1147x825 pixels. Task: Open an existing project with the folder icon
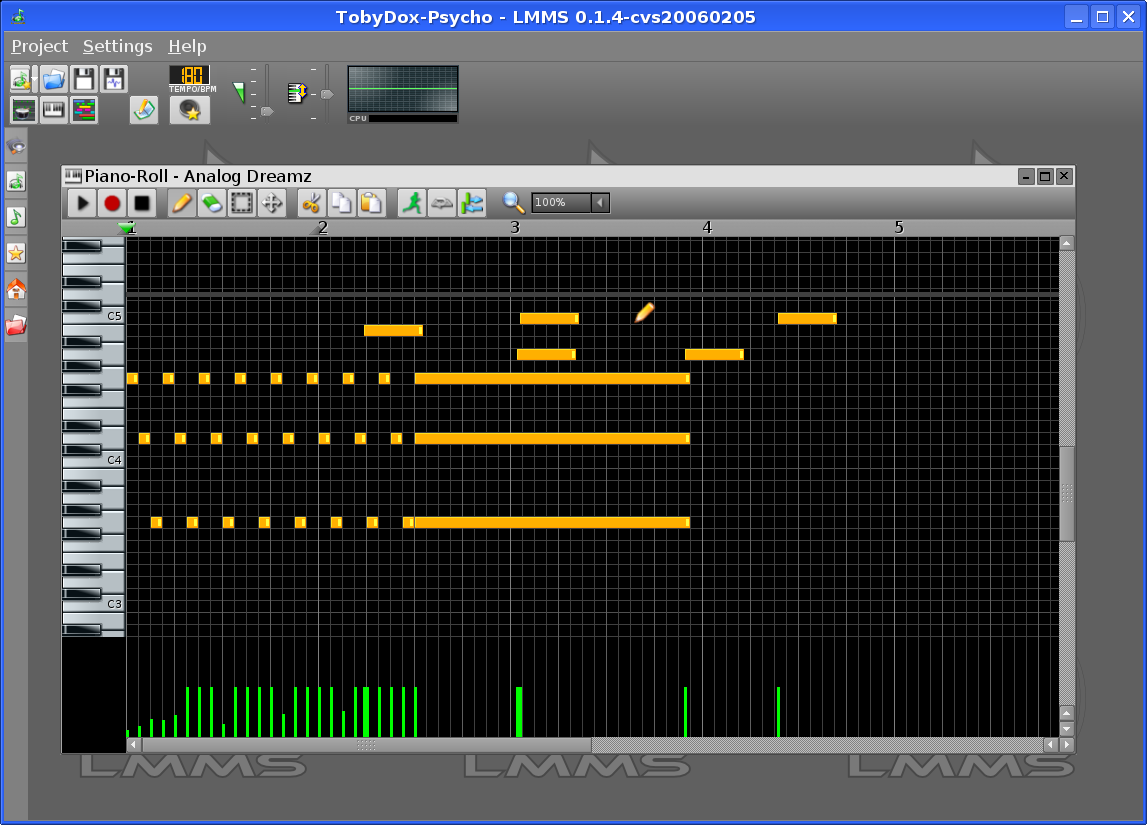pyautogui.click(x=53, y=79)
